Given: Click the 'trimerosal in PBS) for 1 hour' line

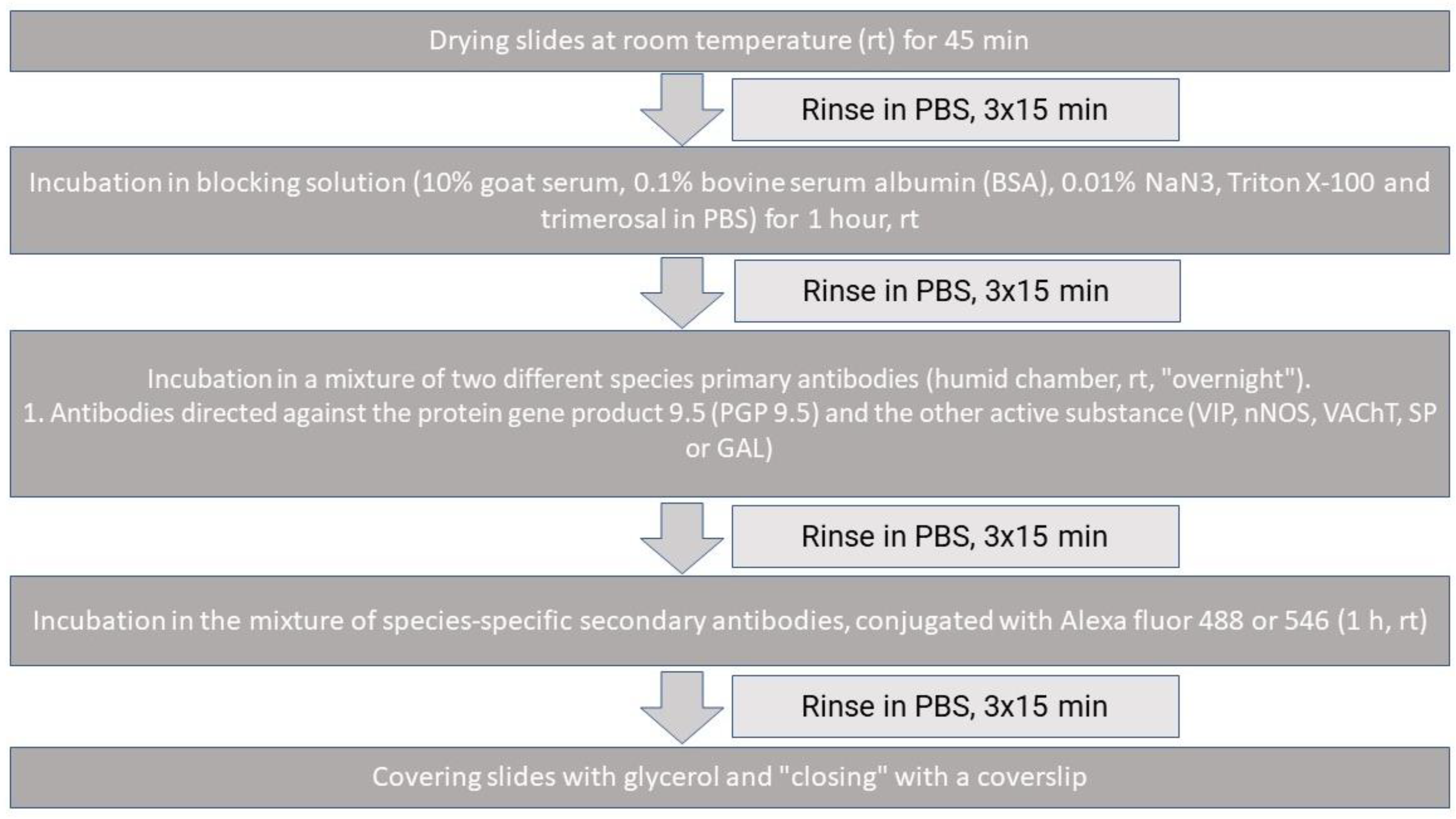Looking at the screenshot, I should tap(729, 219).
